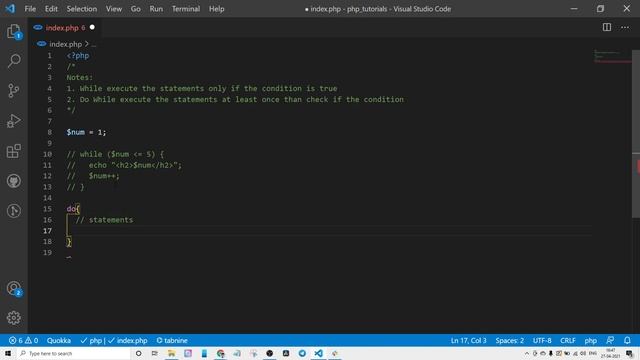Click the editor minimap
This screenshot has width=640, height=360.
(612, 56)
